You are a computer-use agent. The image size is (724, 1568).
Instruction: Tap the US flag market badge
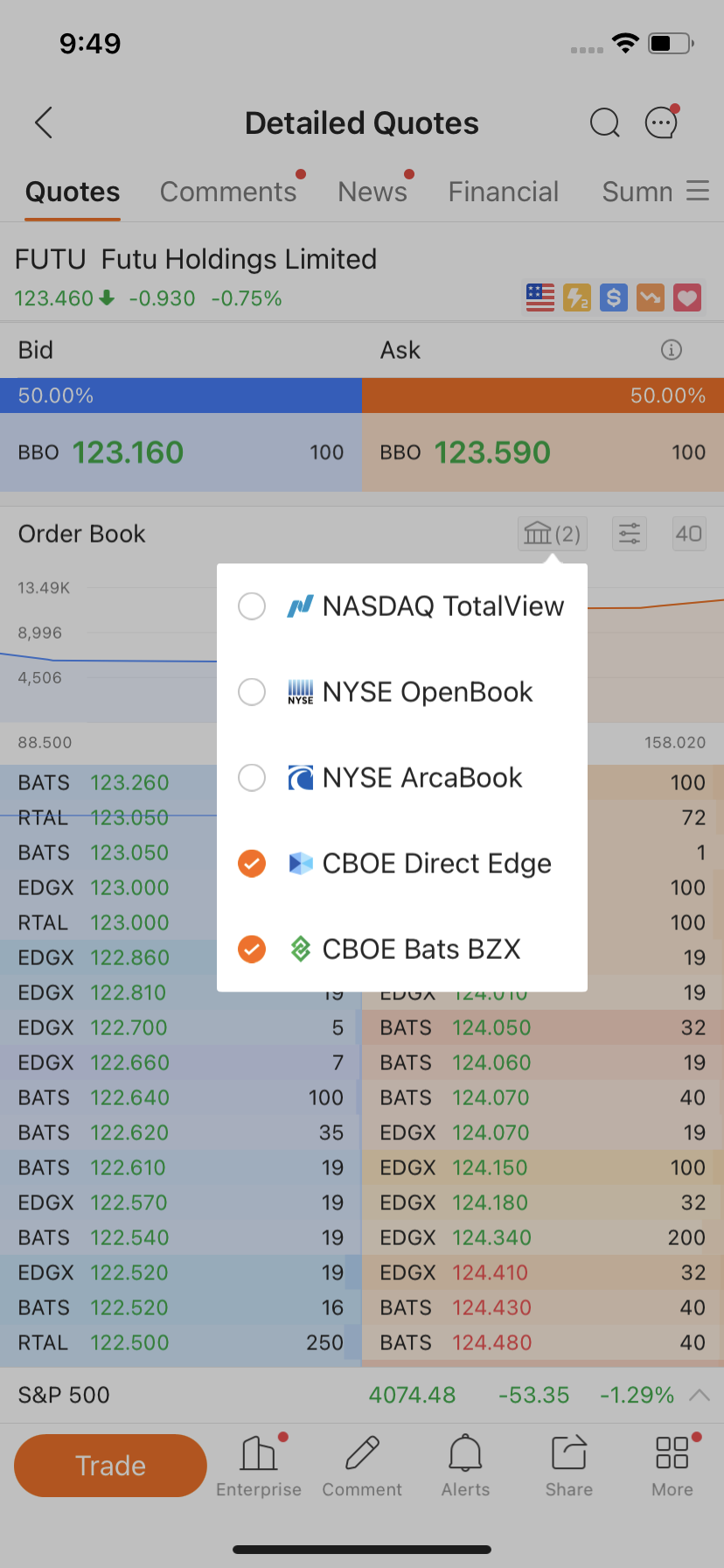click(x=540, y=297)
